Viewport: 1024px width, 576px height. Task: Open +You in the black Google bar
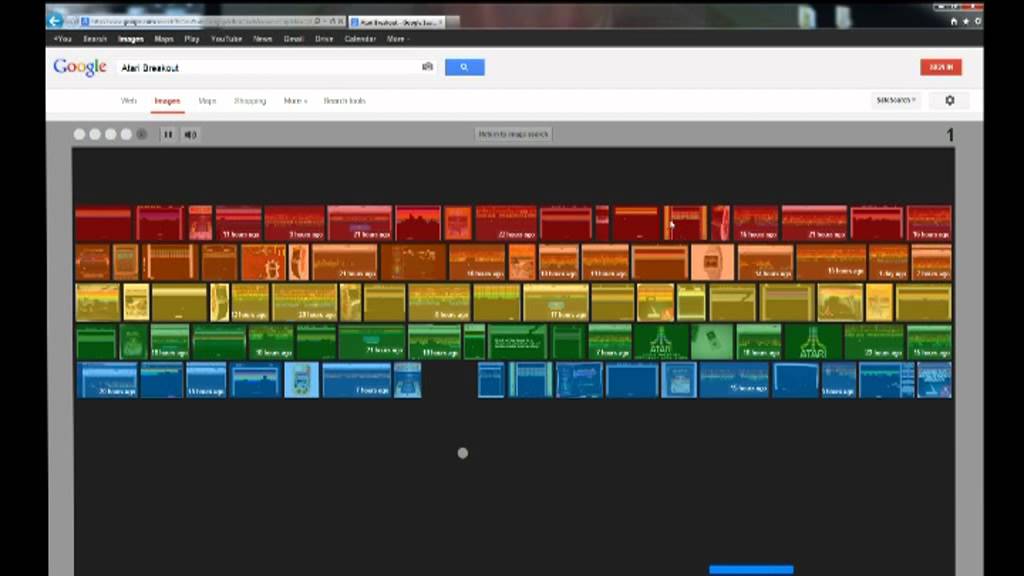point(62,39)
